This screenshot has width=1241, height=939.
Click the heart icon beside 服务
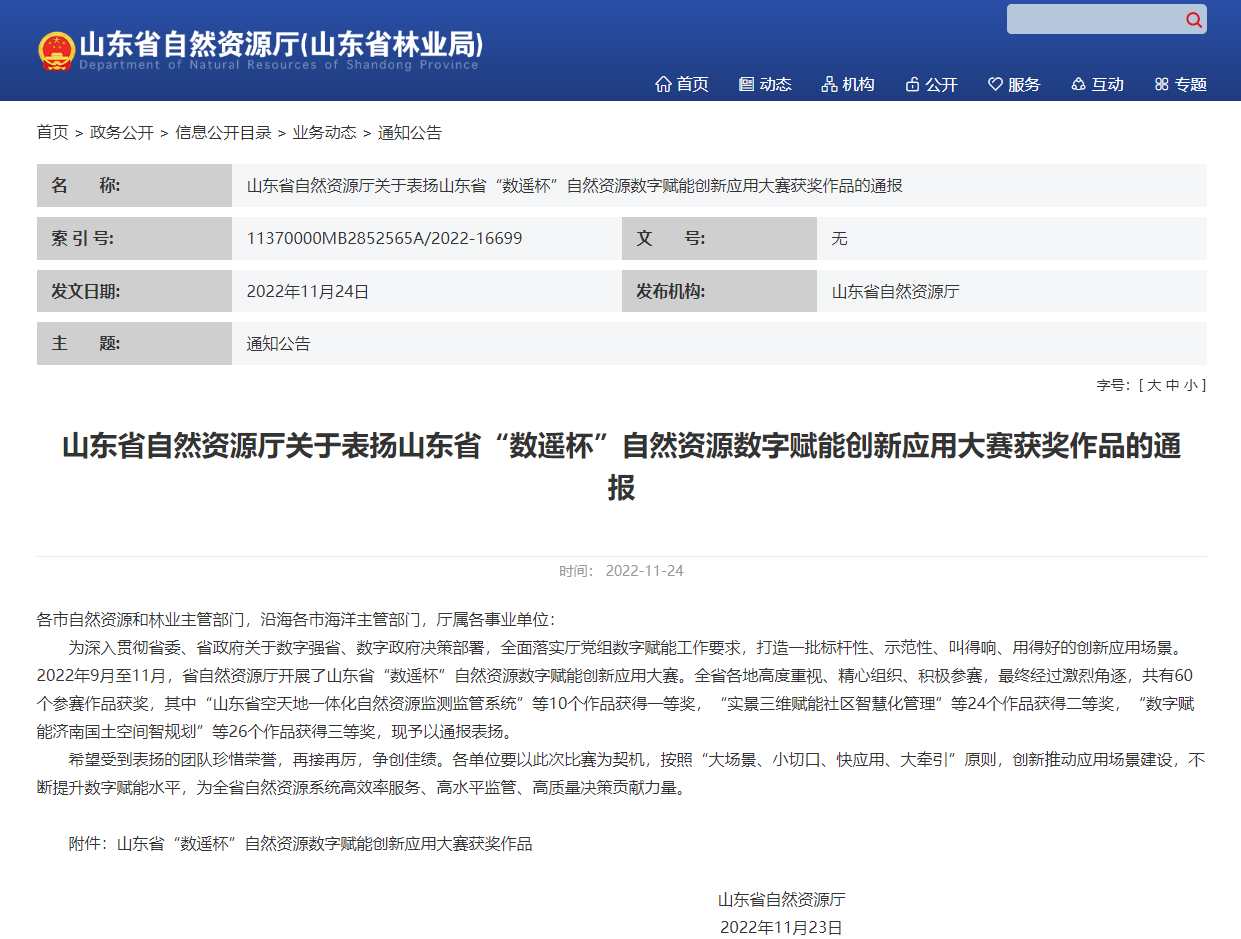pos(995,84)
